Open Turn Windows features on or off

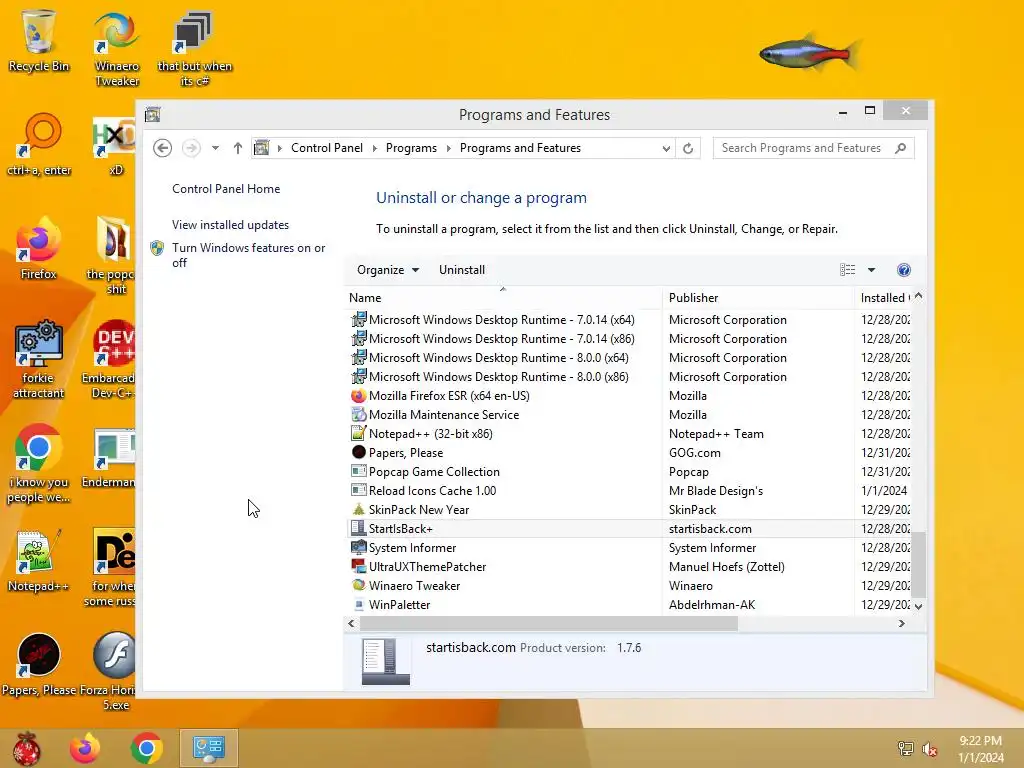pos(249,255)
